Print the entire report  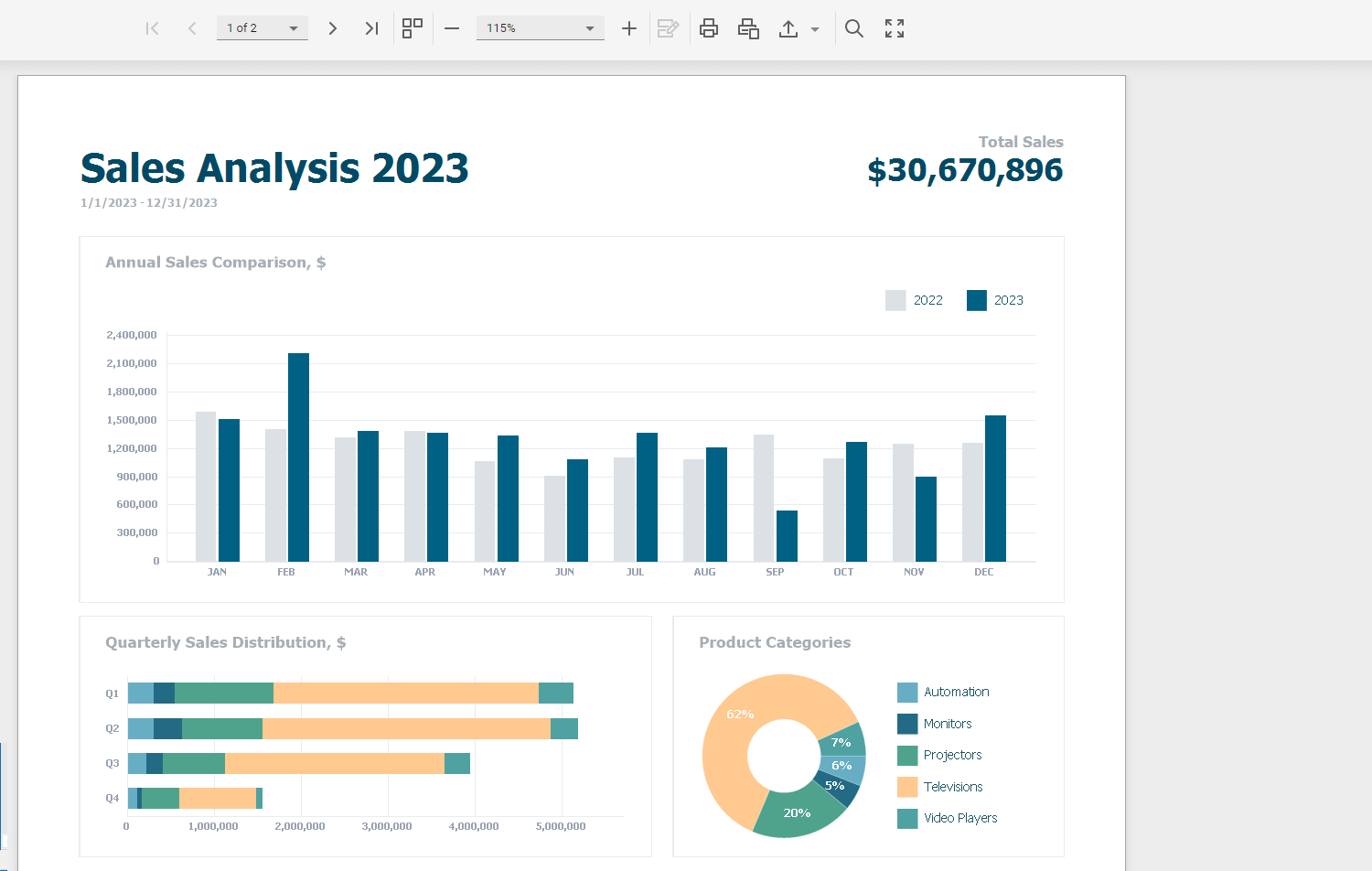[x=709, y=28]
